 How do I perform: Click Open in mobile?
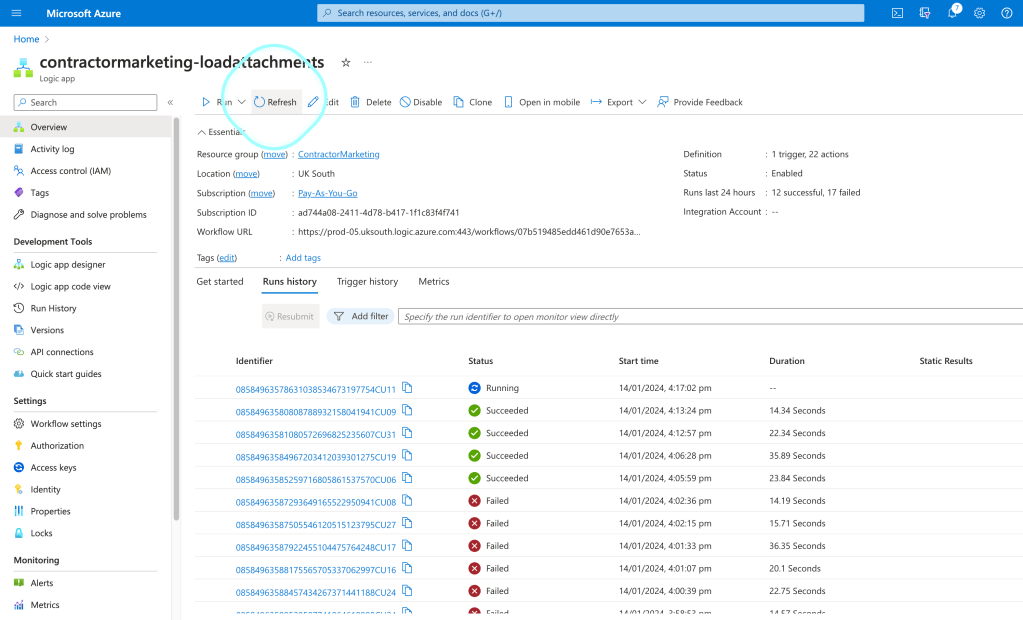pyautogui.click(x=542, y=102)
